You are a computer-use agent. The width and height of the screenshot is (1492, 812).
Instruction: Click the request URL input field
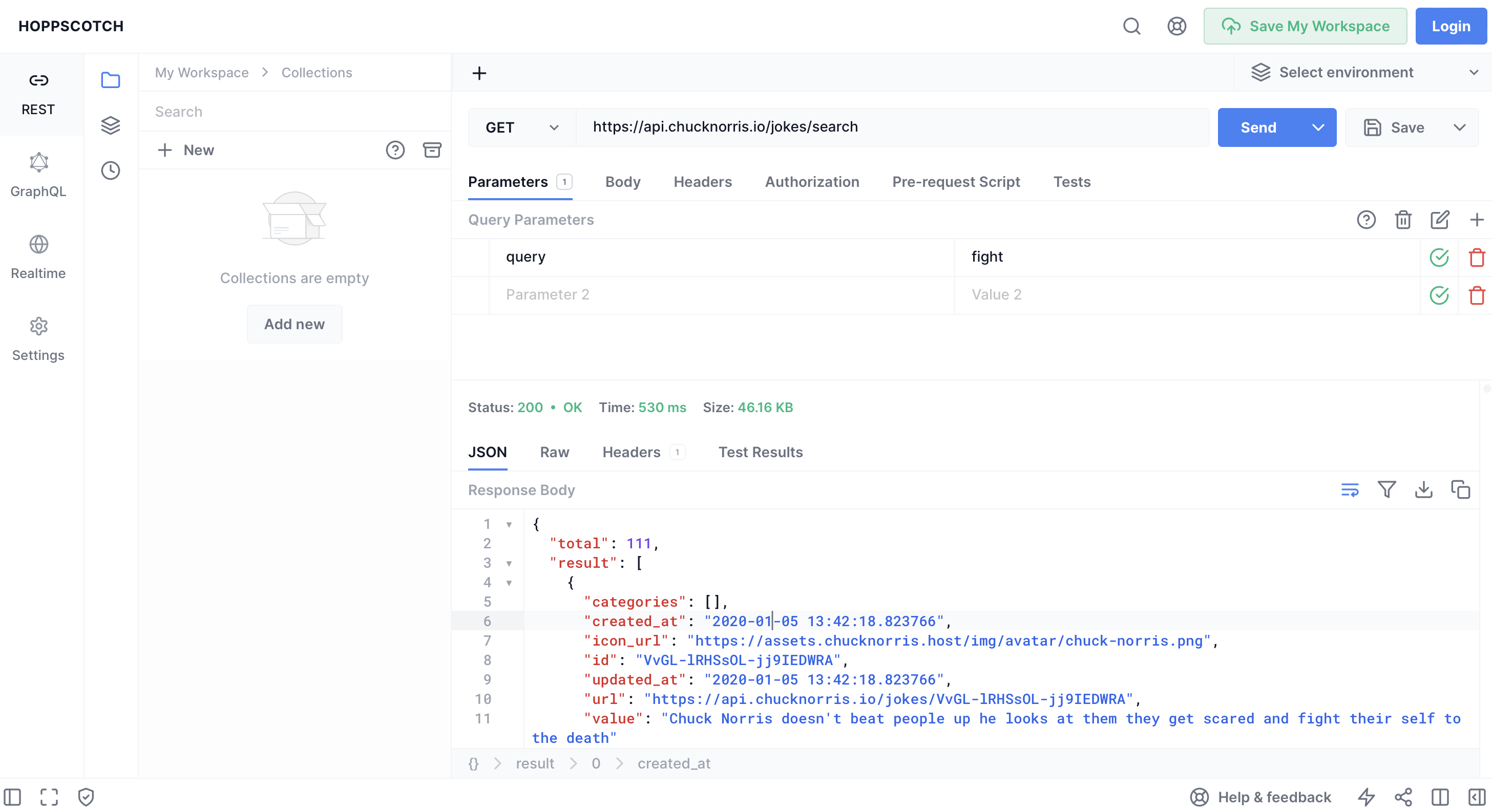click(892, 127)
